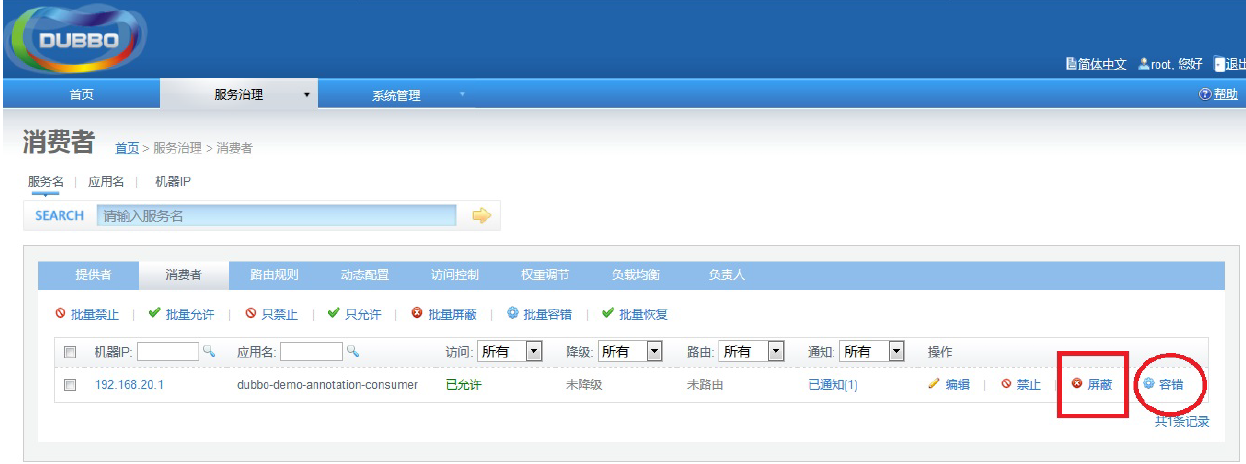Expand the 系统管理 menu arrow
1246x464 pixels.
click(x=462, y=95)
